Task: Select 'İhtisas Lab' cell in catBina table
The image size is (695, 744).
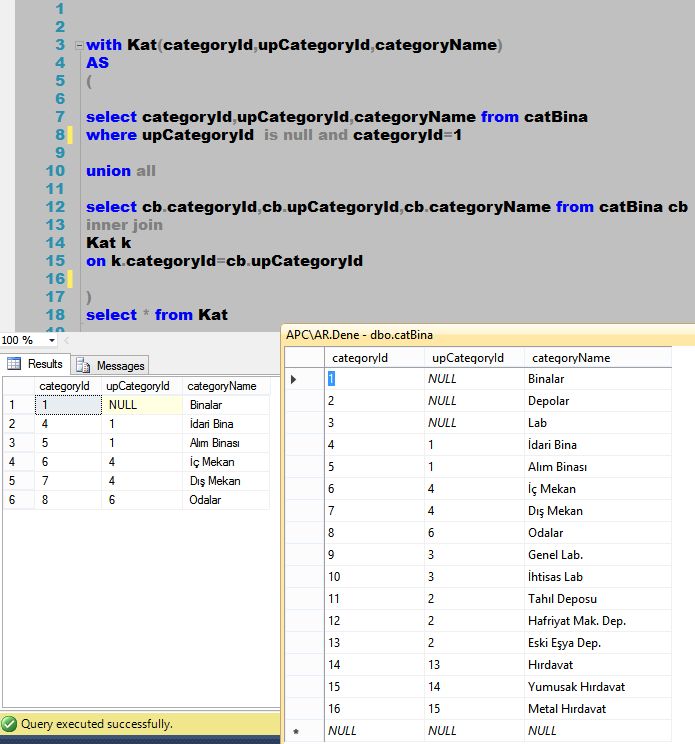Action: [x=598, y=577]
